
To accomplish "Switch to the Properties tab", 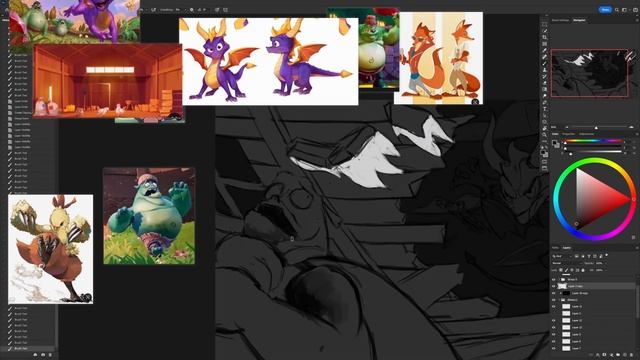I will pyautogui.click(x=569, y=134).
